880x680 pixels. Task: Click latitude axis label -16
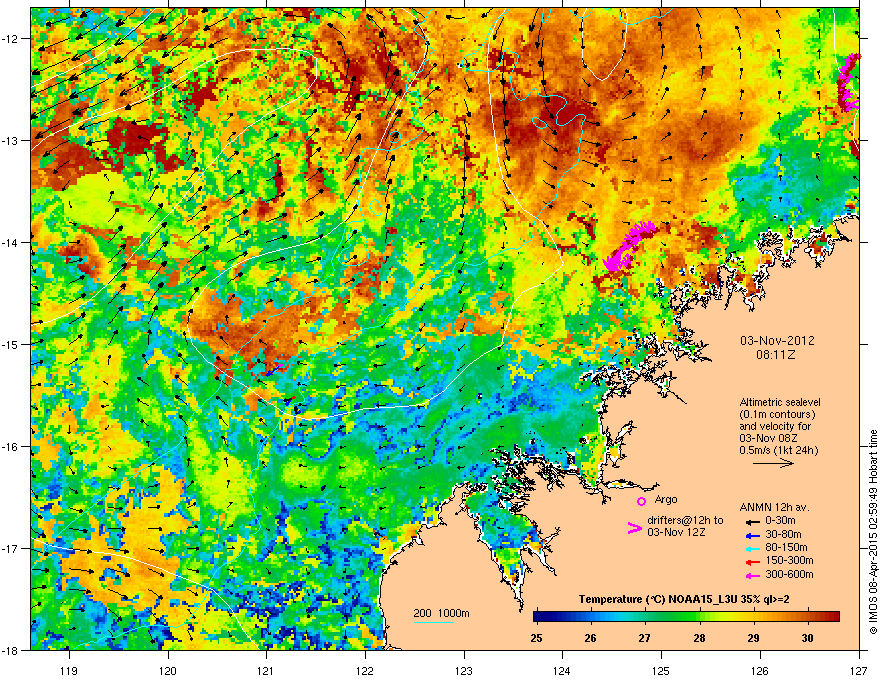11,447
